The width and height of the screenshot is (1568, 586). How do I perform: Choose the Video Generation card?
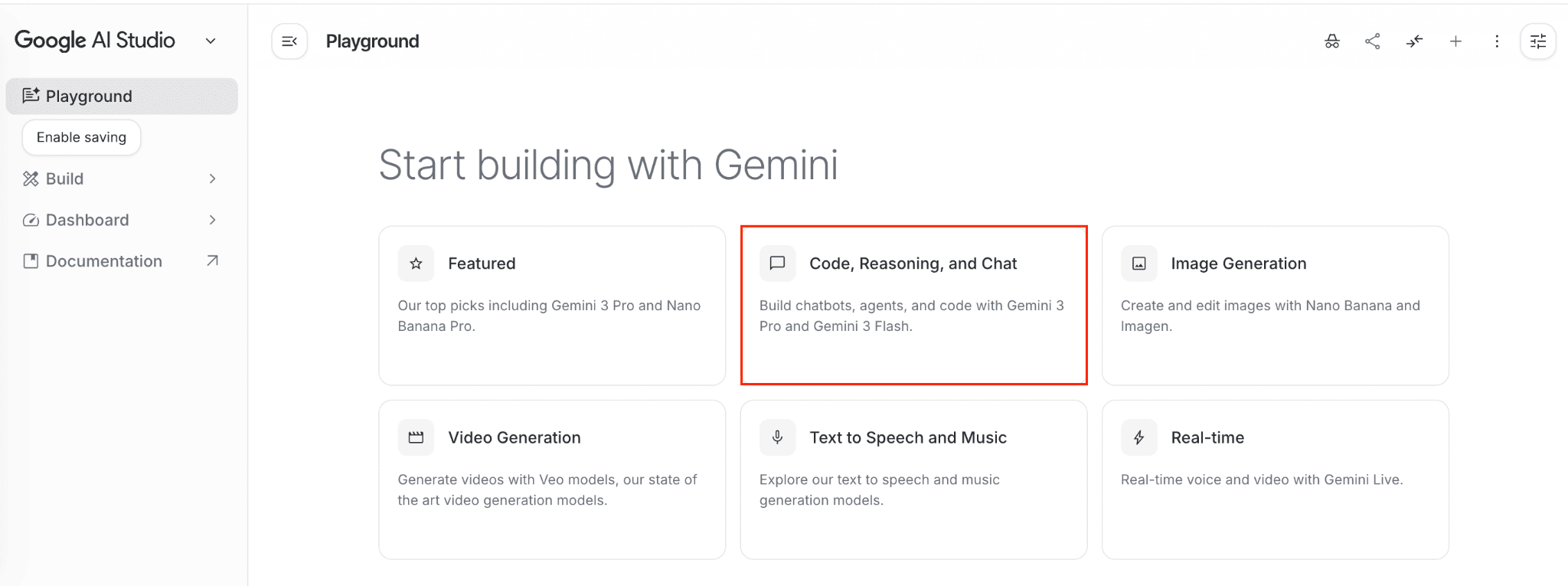pyautogui.click(x=551, y=479)
